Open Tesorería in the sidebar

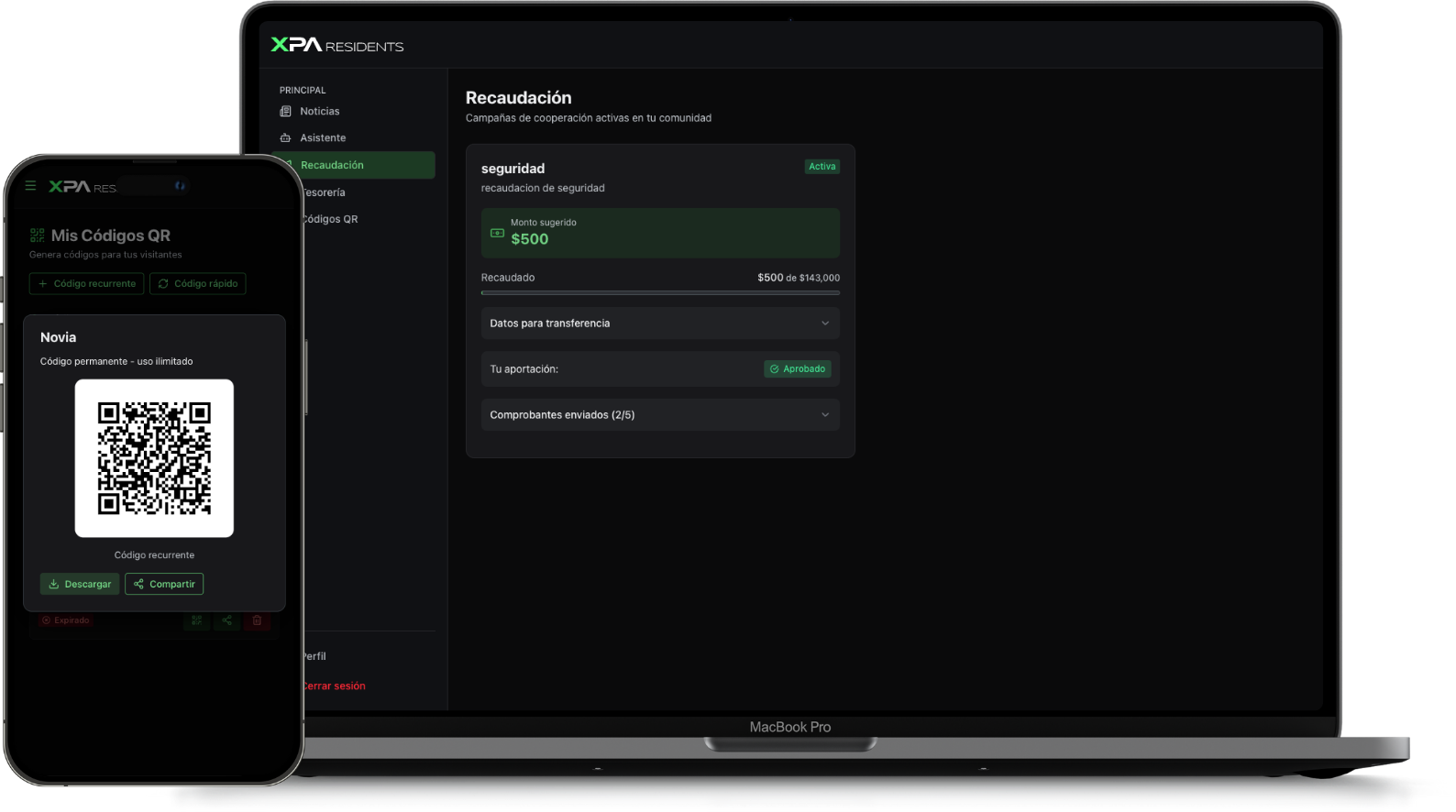tap(325, 192)
